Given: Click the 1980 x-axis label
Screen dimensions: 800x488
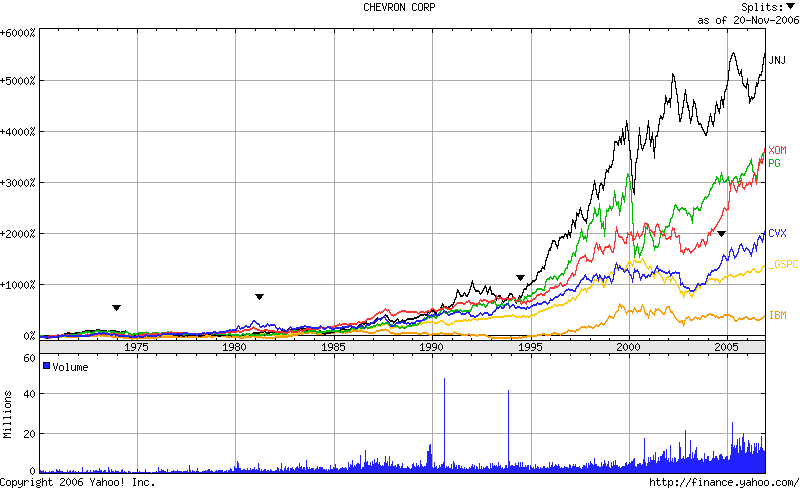Looking at the screenshot, I should [235, 347].
